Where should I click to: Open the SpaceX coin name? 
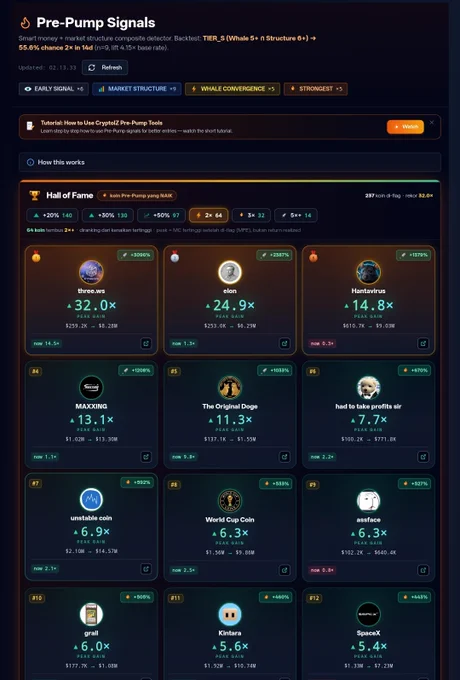pos(369,633)
